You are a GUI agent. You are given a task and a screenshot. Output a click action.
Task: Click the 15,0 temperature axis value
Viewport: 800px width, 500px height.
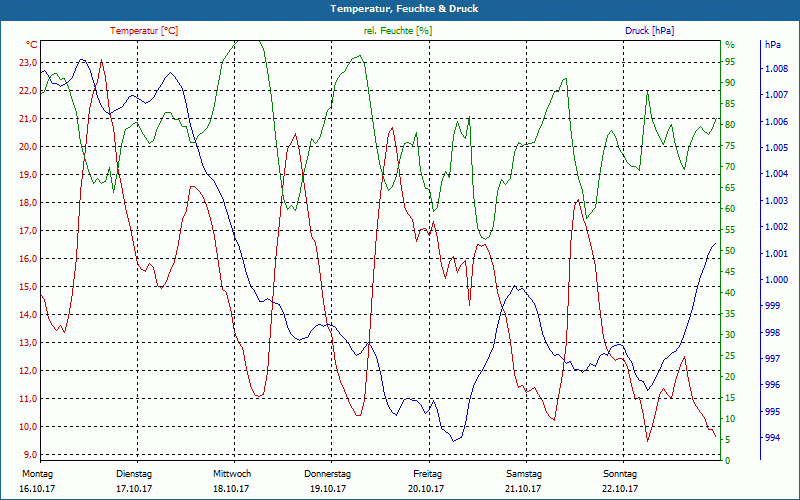tap(28, 287)
